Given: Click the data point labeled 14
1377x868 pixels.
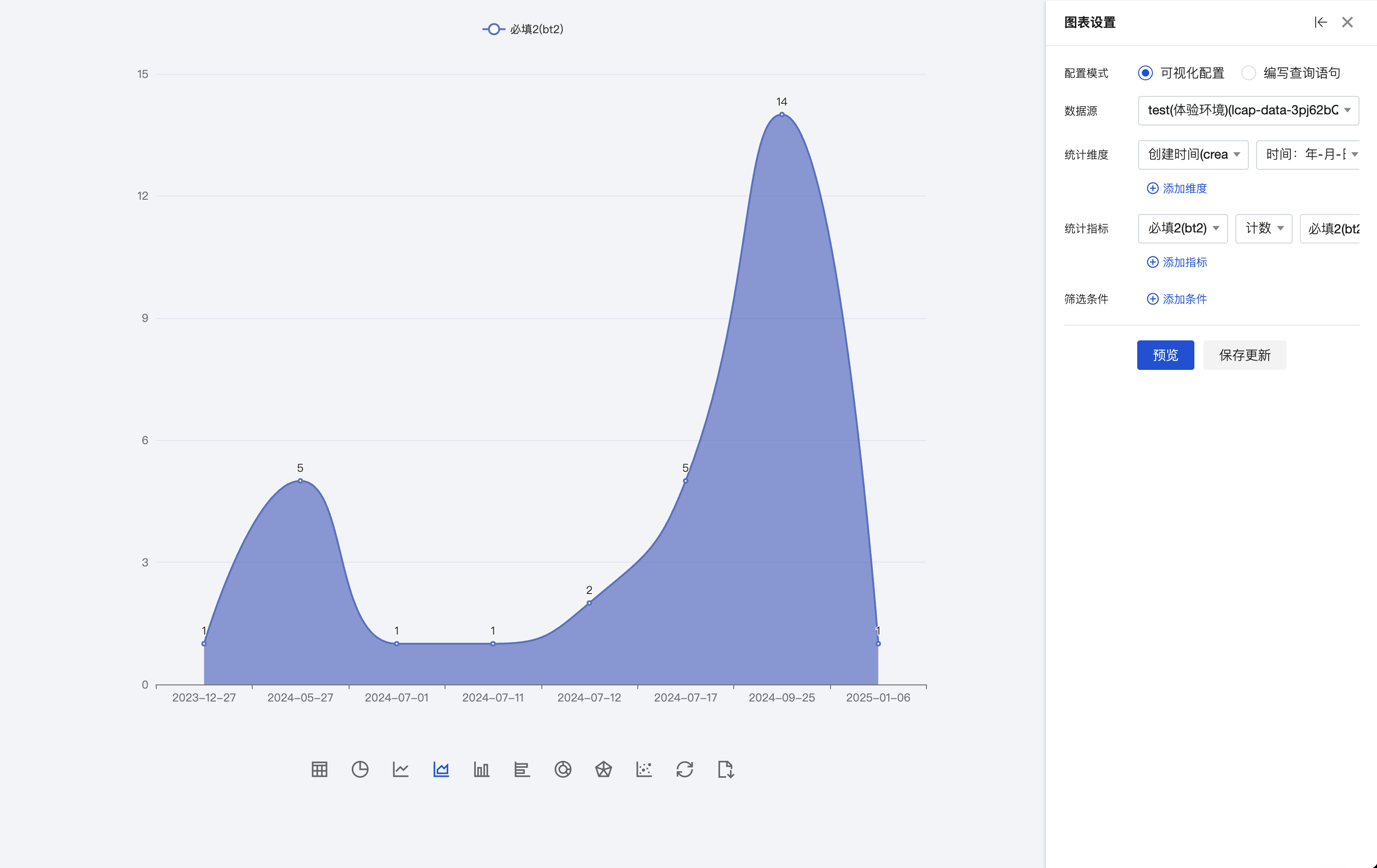Looking at the screenshot, I should [x=782, y=114].
